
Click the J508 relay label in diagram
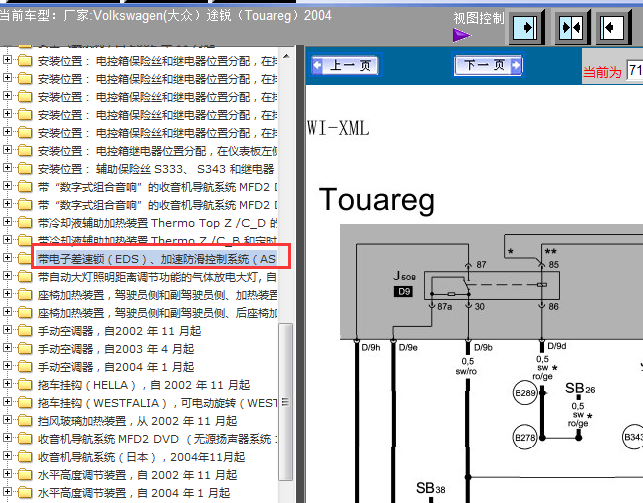404,276
